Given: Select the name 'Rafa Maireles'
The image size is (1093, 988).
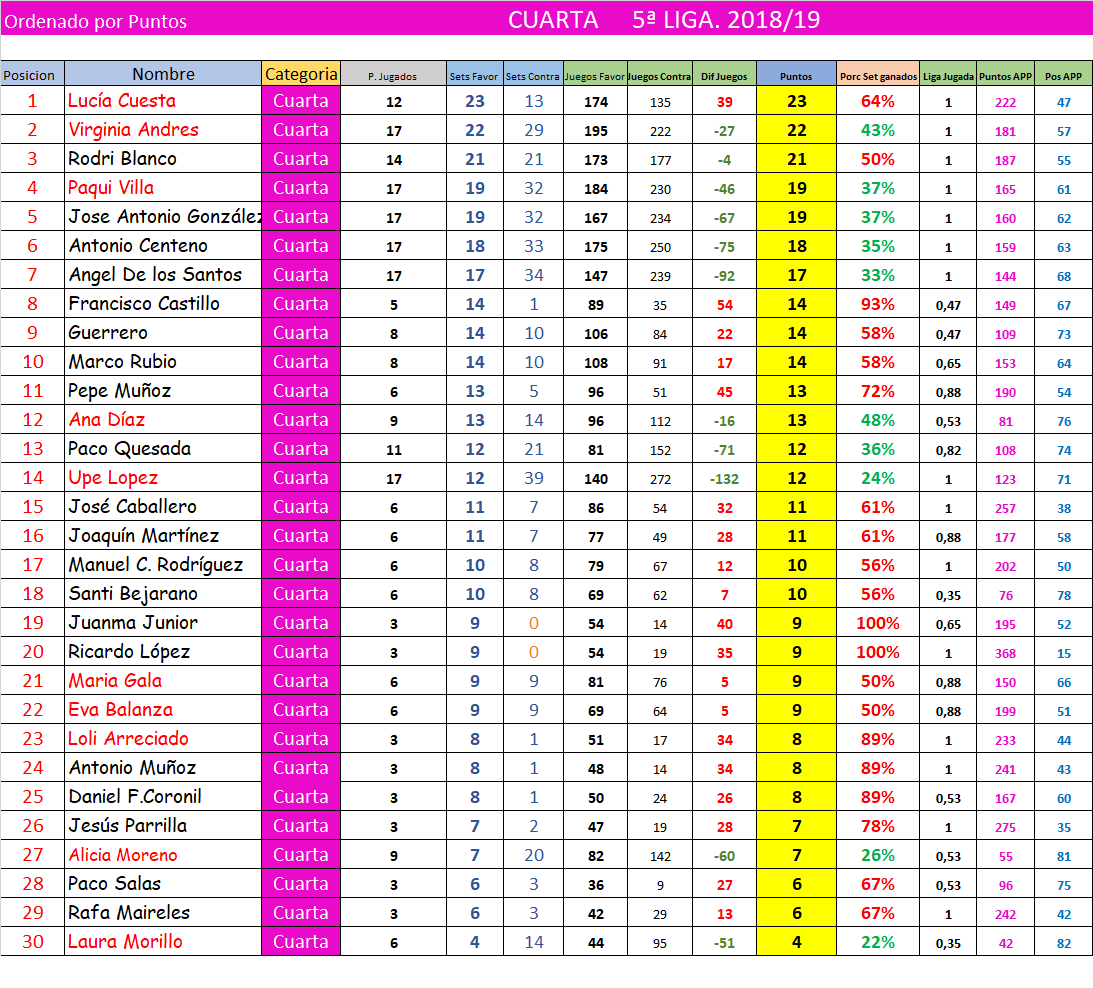Looking at the screenshot, I should [x=129, y=912].
